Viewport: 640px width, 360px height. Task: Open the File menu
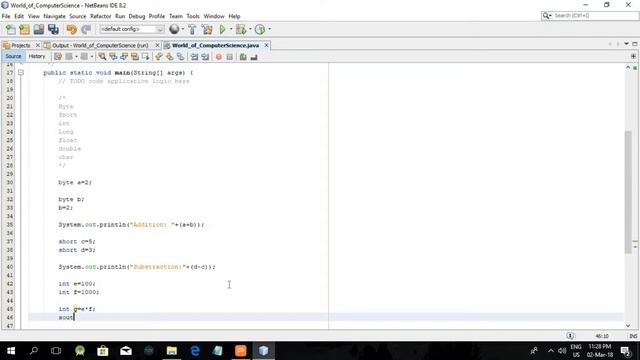(6, 16)
